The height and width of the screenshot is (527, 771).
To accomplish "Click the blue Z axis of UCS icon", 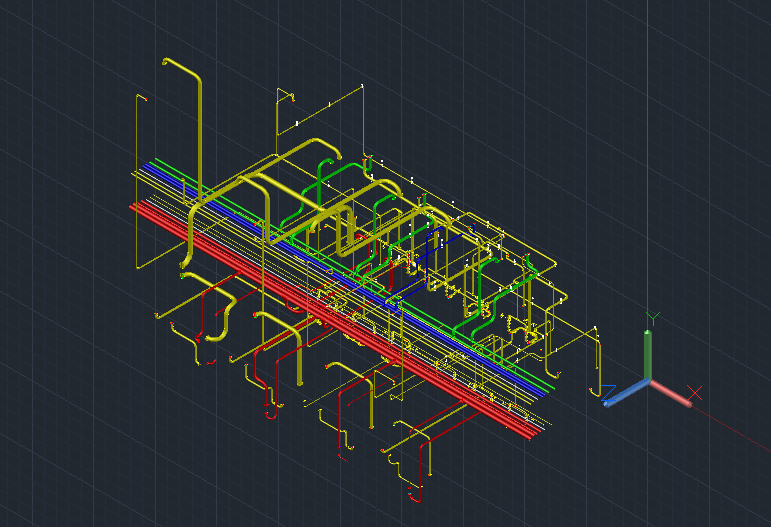I will point(626,393).
